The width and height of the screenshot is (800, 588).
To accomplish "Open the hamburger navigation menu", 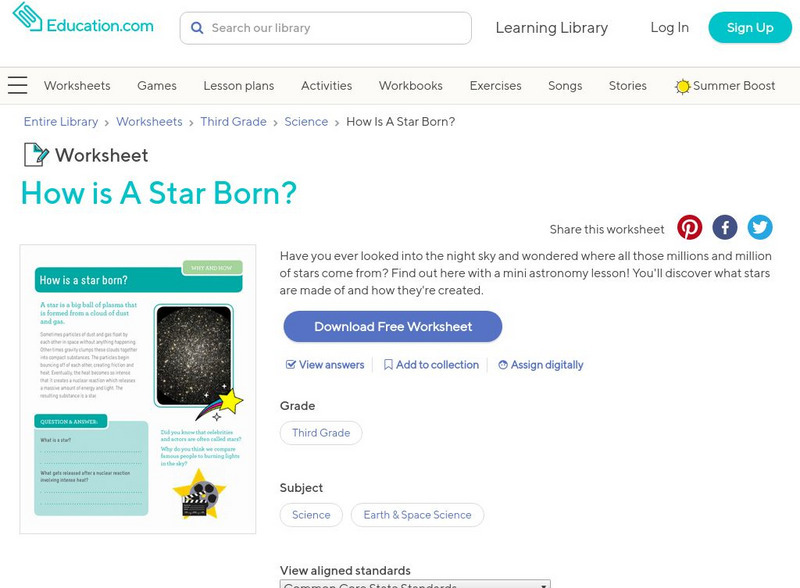I will click(x=17, y=85).
